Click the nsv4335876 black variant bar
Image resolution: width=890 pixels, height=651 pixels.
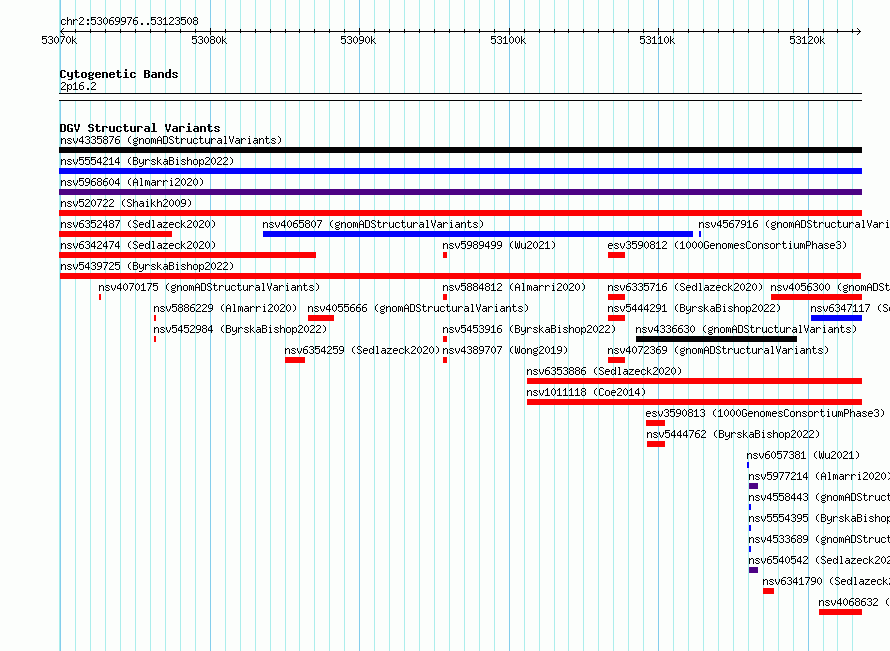[x=460, y=150]
